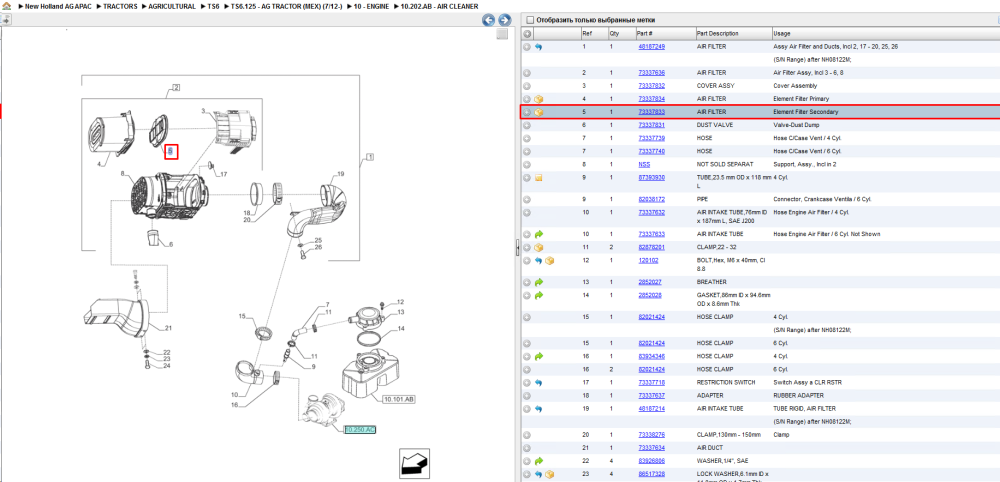This screenshot has width=1000, height=482.
Task: Open part number link 48187249
Action: [x=652, y=47]
